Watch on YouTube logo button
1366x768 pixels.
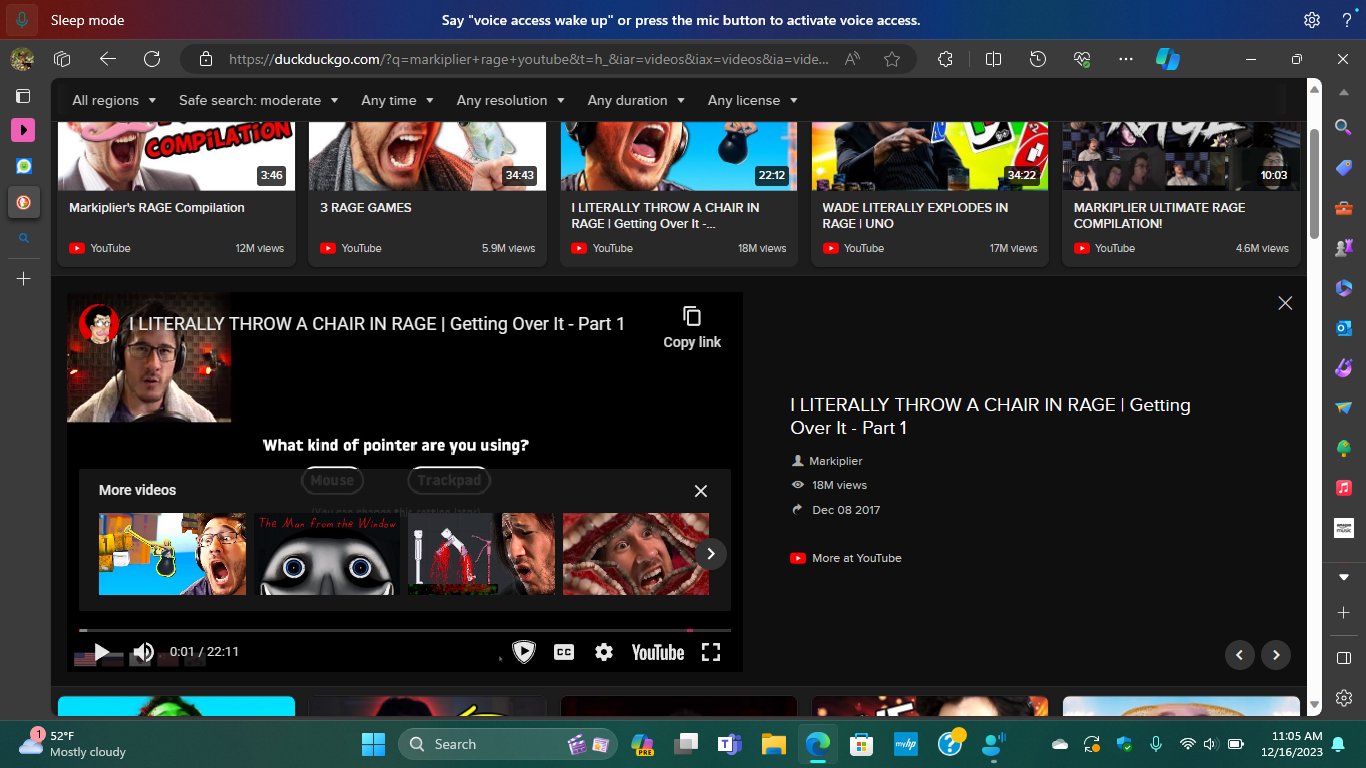pos(658,652)
